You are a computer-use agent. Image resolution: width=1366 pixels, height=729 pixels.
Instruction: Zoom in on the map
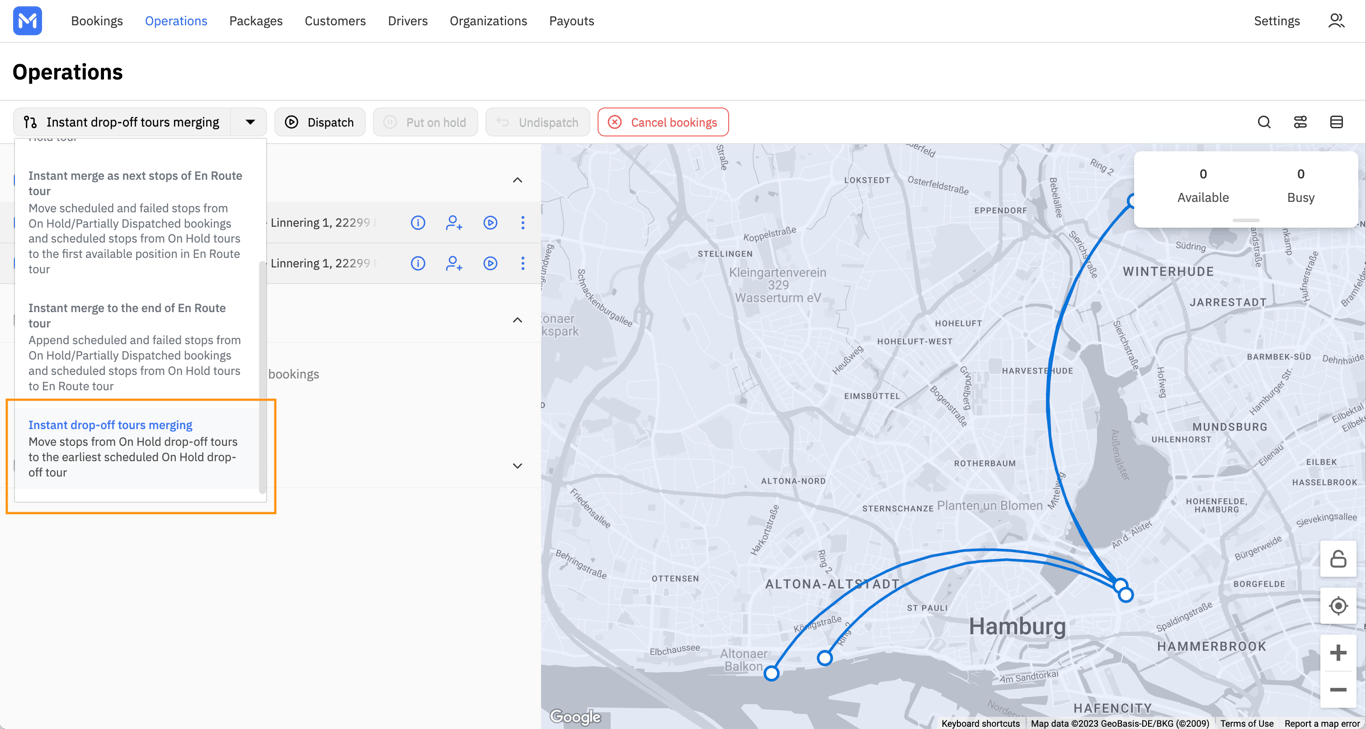1338,653
